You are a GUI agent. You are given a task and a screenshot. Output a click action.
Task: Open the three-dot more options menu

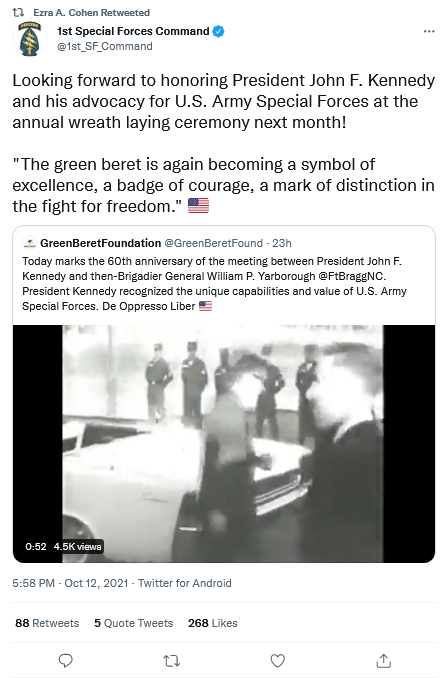429,31
